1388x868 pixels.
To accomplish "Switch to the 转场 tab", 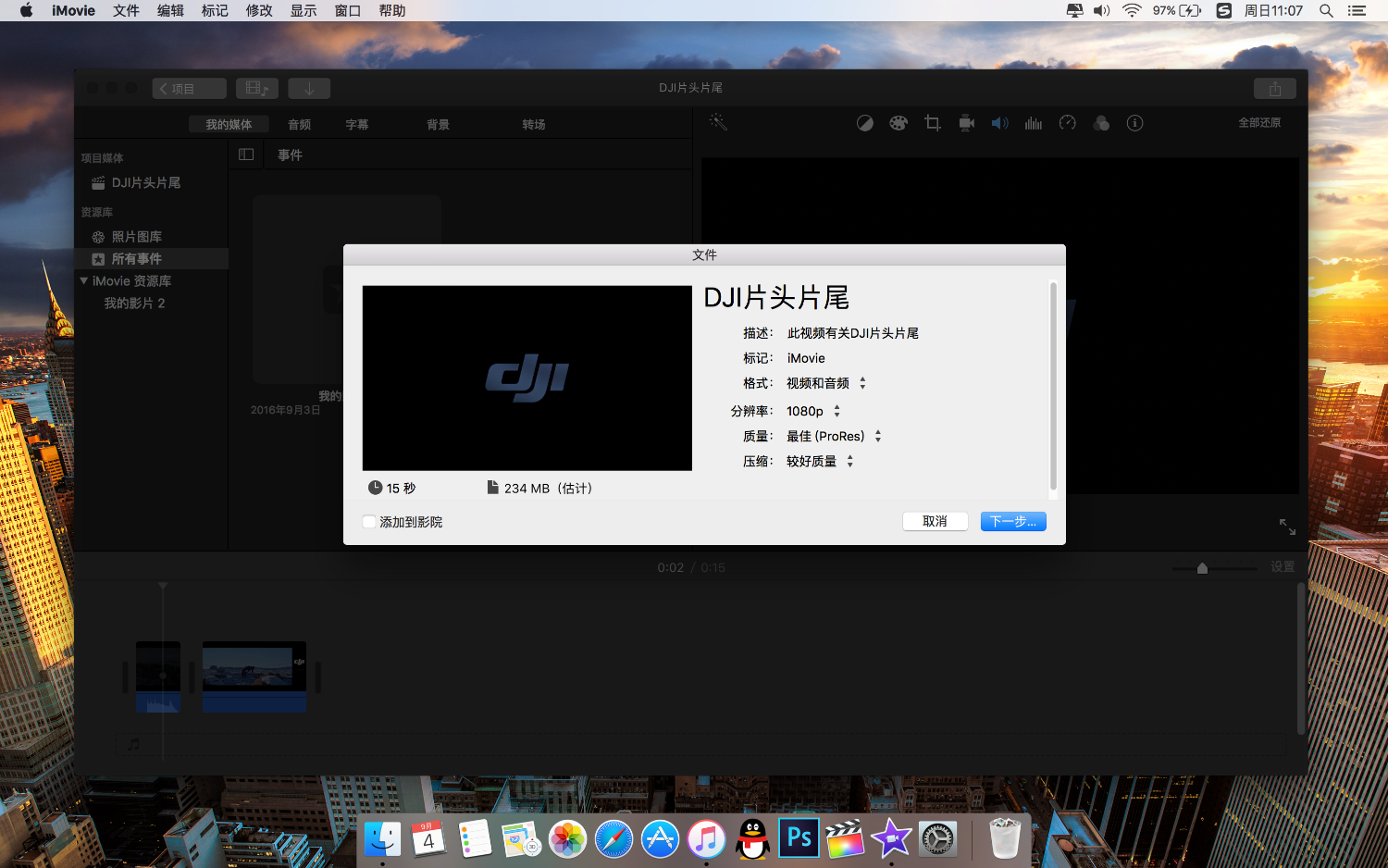I will (534, 124).
